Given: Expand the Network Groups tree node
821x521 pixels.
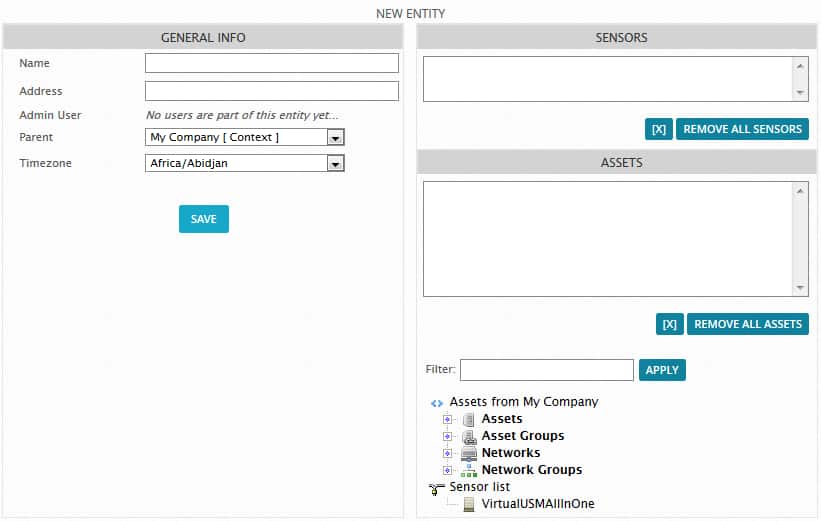Looking at the screenshot, I should 447,470.
